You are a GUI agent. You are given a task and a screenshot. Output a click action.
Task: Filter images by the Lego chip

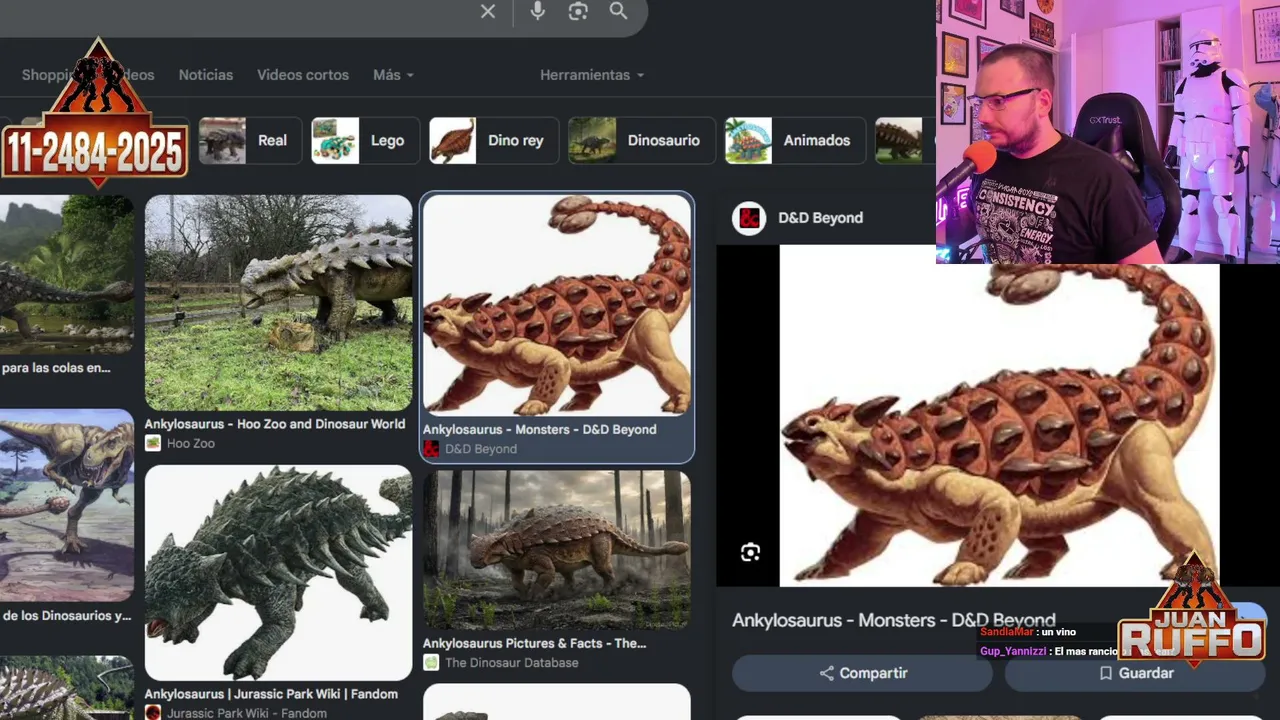pos(365,141)
